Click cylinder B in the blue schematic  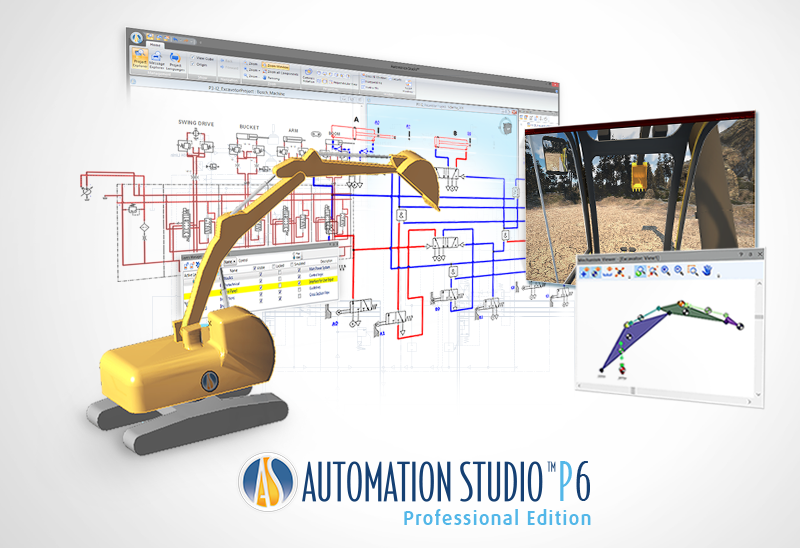(x=452, y=142)
